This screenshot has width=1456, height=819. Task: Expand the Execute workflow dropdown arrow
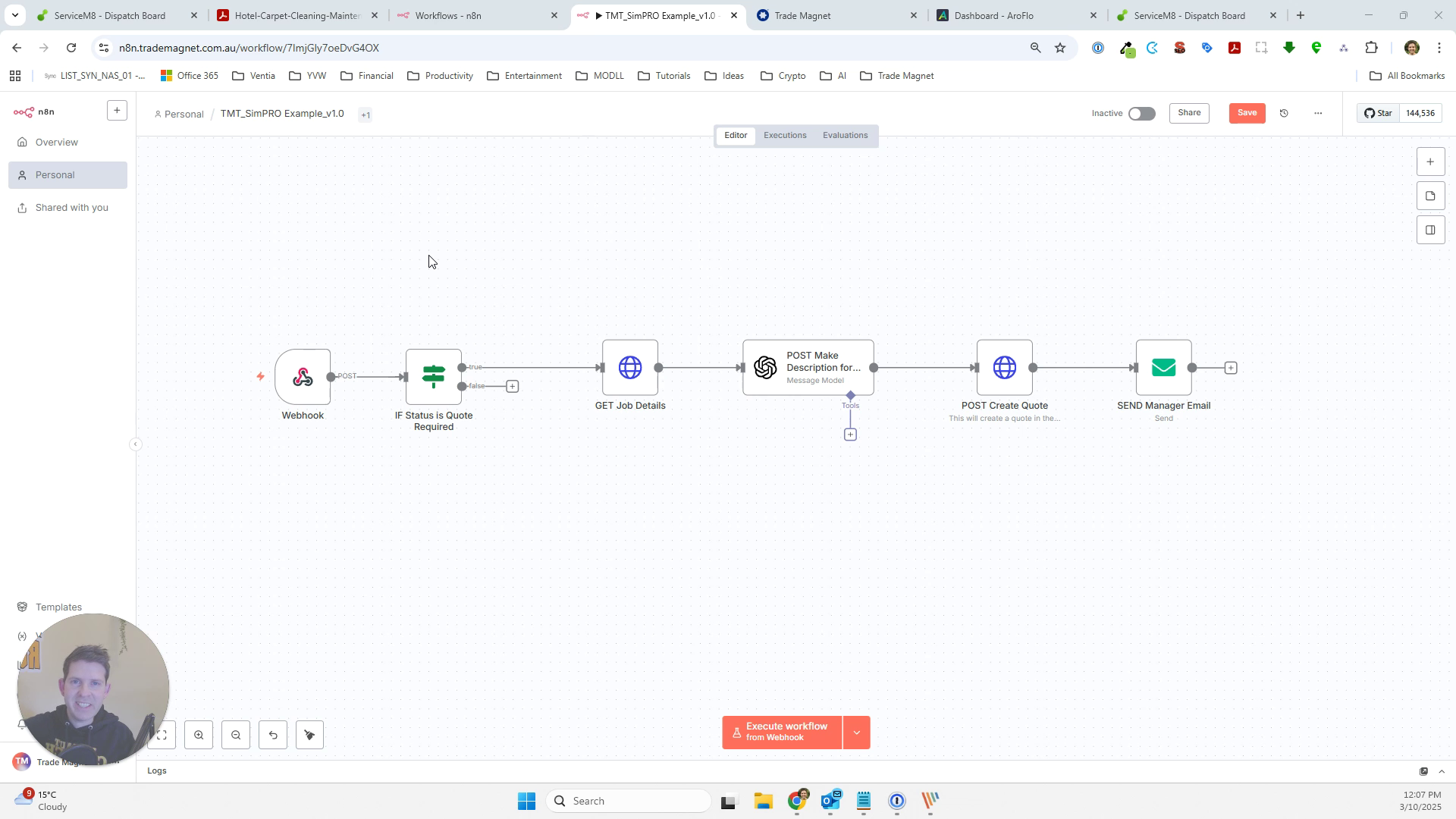[x=856, y=733]
